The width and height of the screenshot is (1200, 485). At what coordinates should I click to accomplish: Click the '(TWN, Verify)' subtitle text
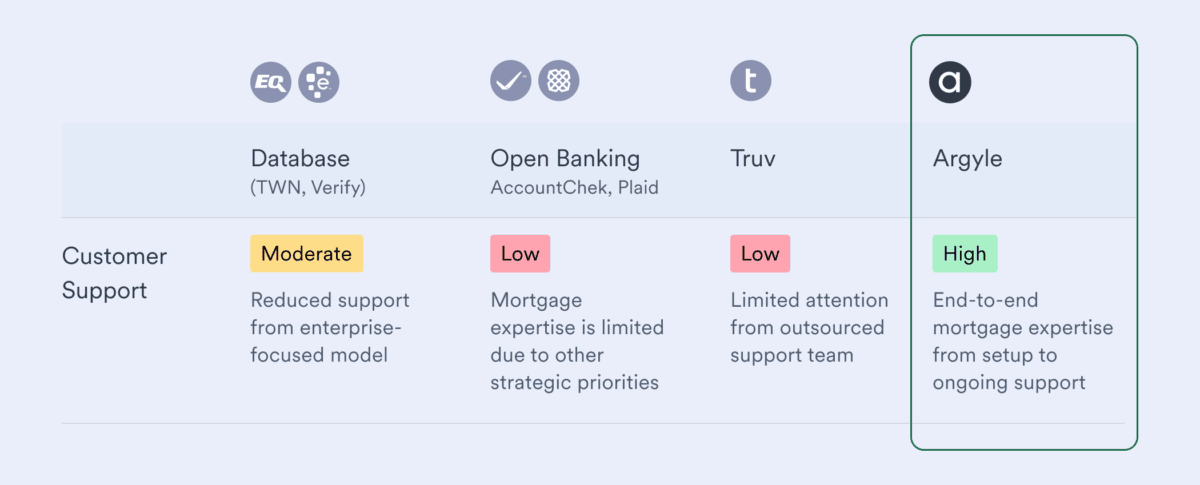coord(308,188)
